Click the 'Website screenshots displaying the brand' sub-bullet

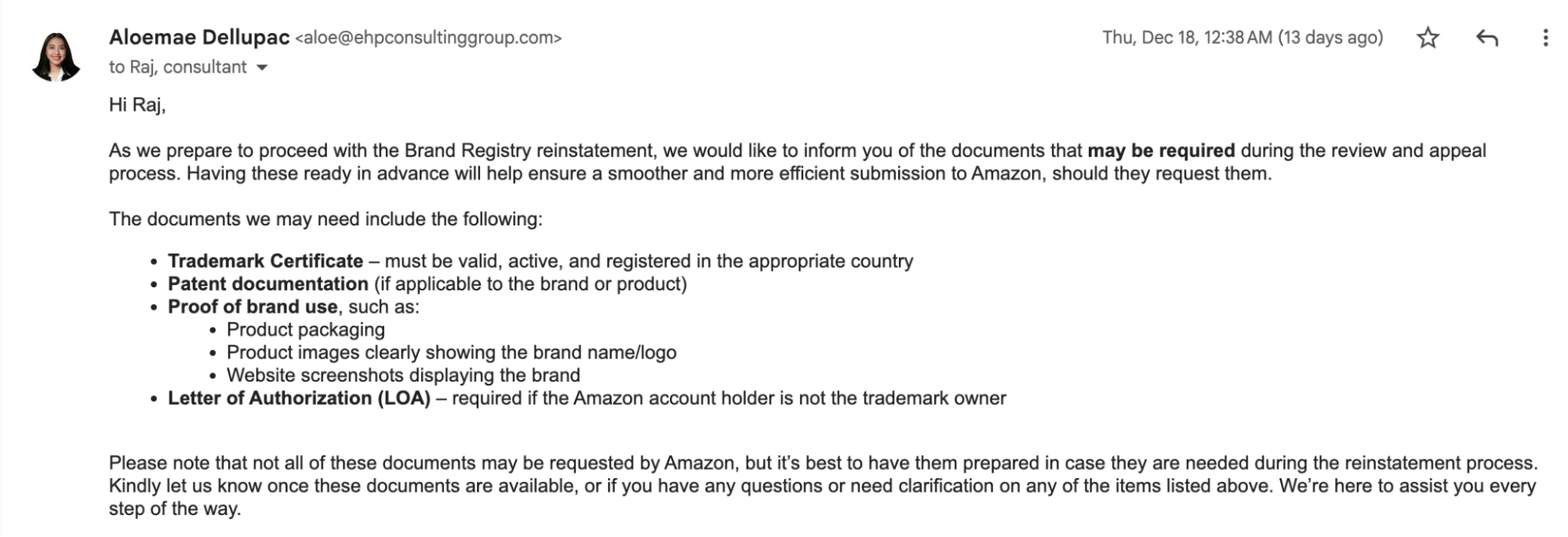[x=403, y=374]
